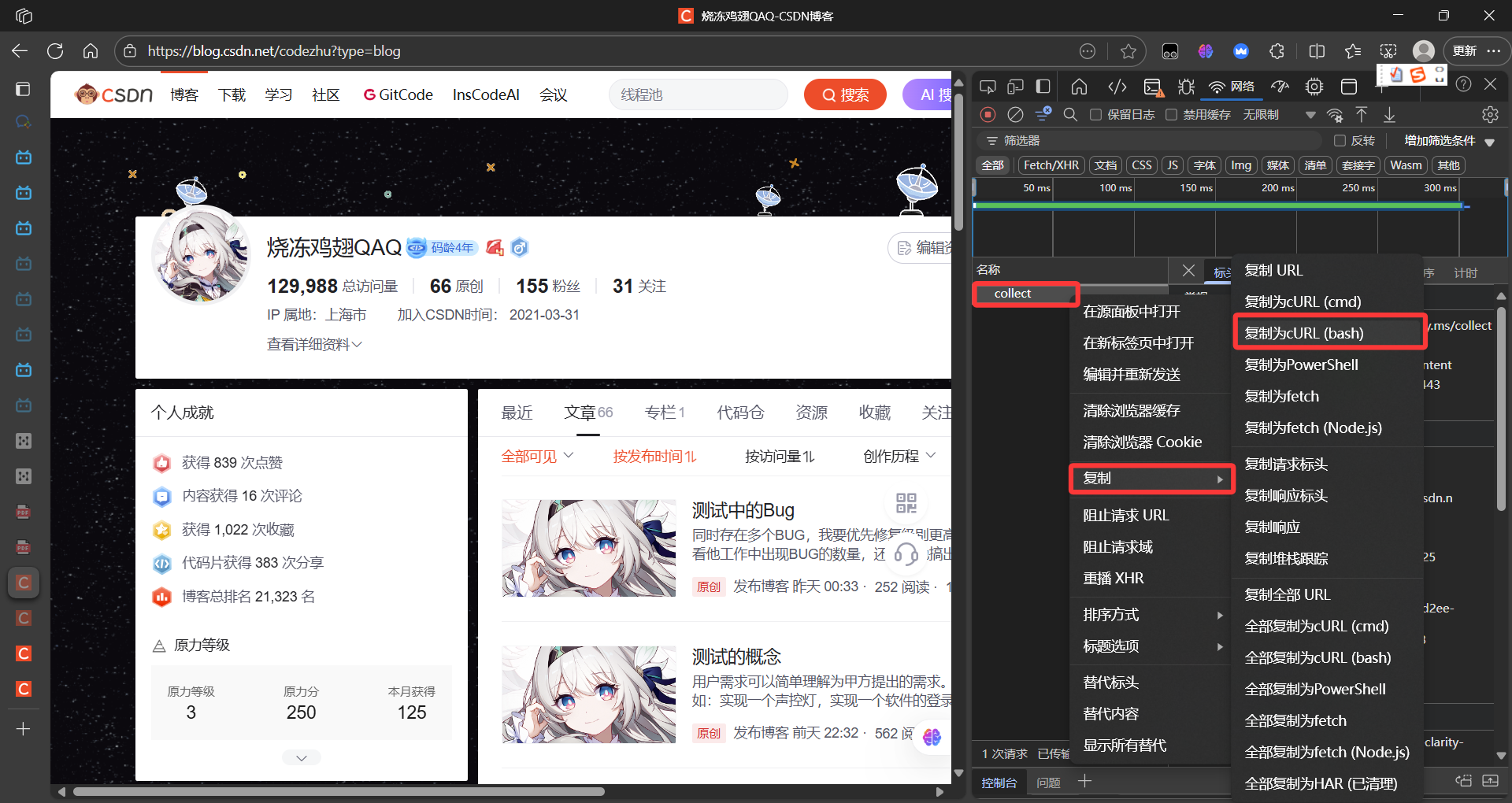Click the browser home icon
The width and height of the screenshot is (1512, 803).
91,51
